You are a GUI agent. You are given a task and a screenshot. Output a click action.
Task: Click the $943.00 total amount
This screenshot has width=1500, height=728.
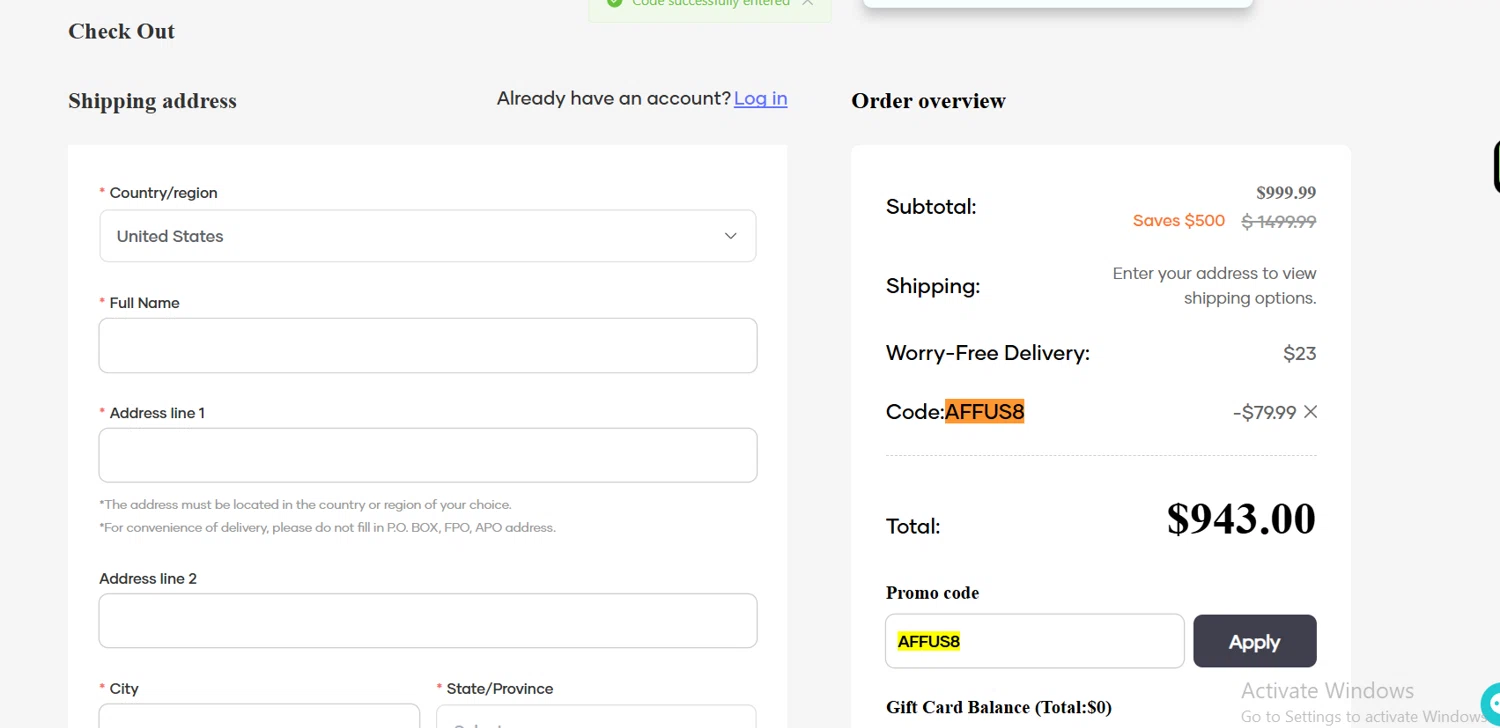pos(1241,519)
